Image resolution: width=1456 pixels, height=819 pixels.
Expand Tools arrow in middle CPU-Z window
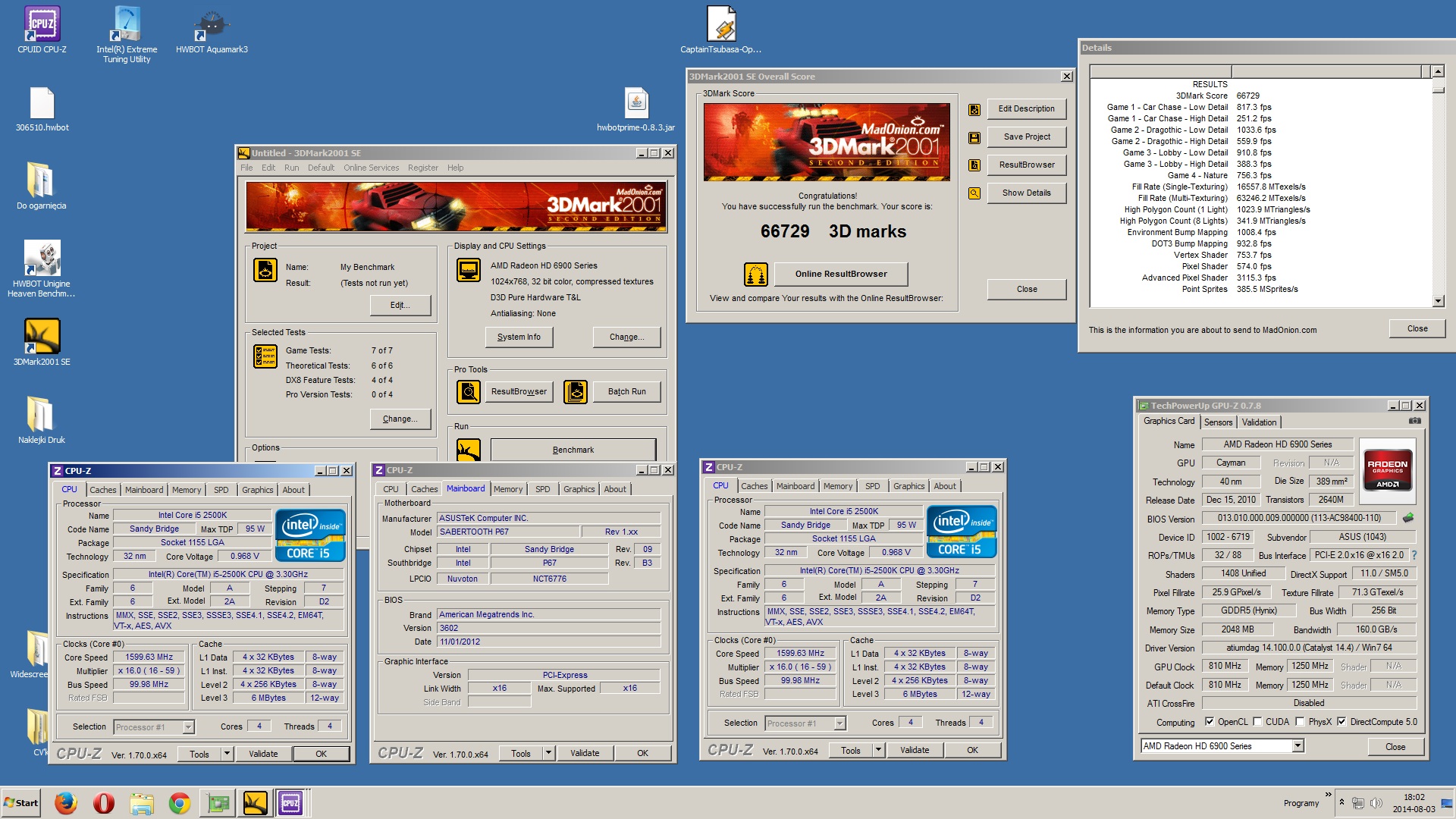tap(548, 754)
